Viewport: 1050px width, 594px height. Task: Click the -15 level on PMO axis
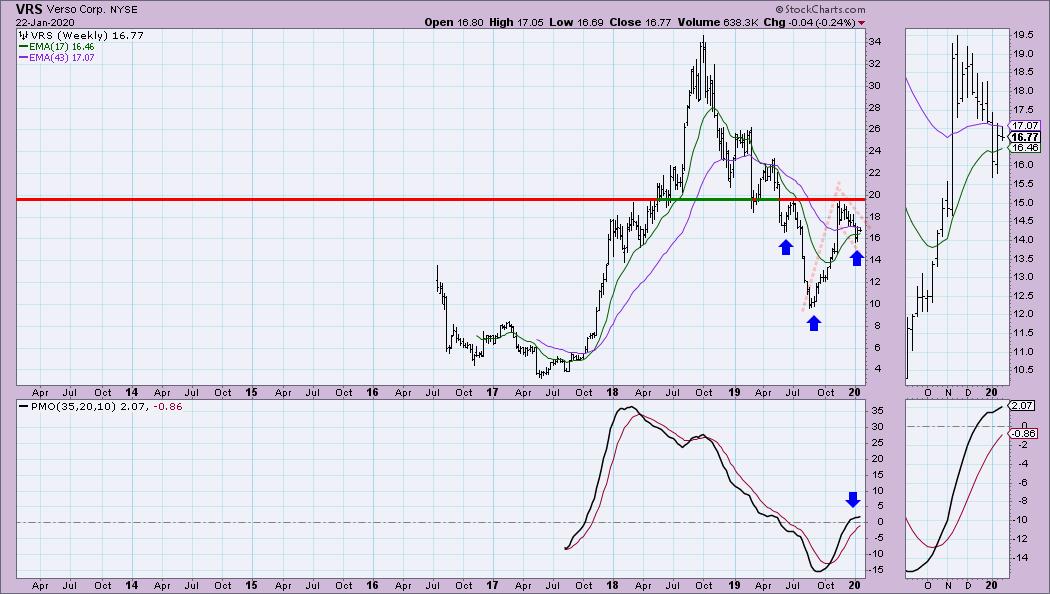click(877, 570)
